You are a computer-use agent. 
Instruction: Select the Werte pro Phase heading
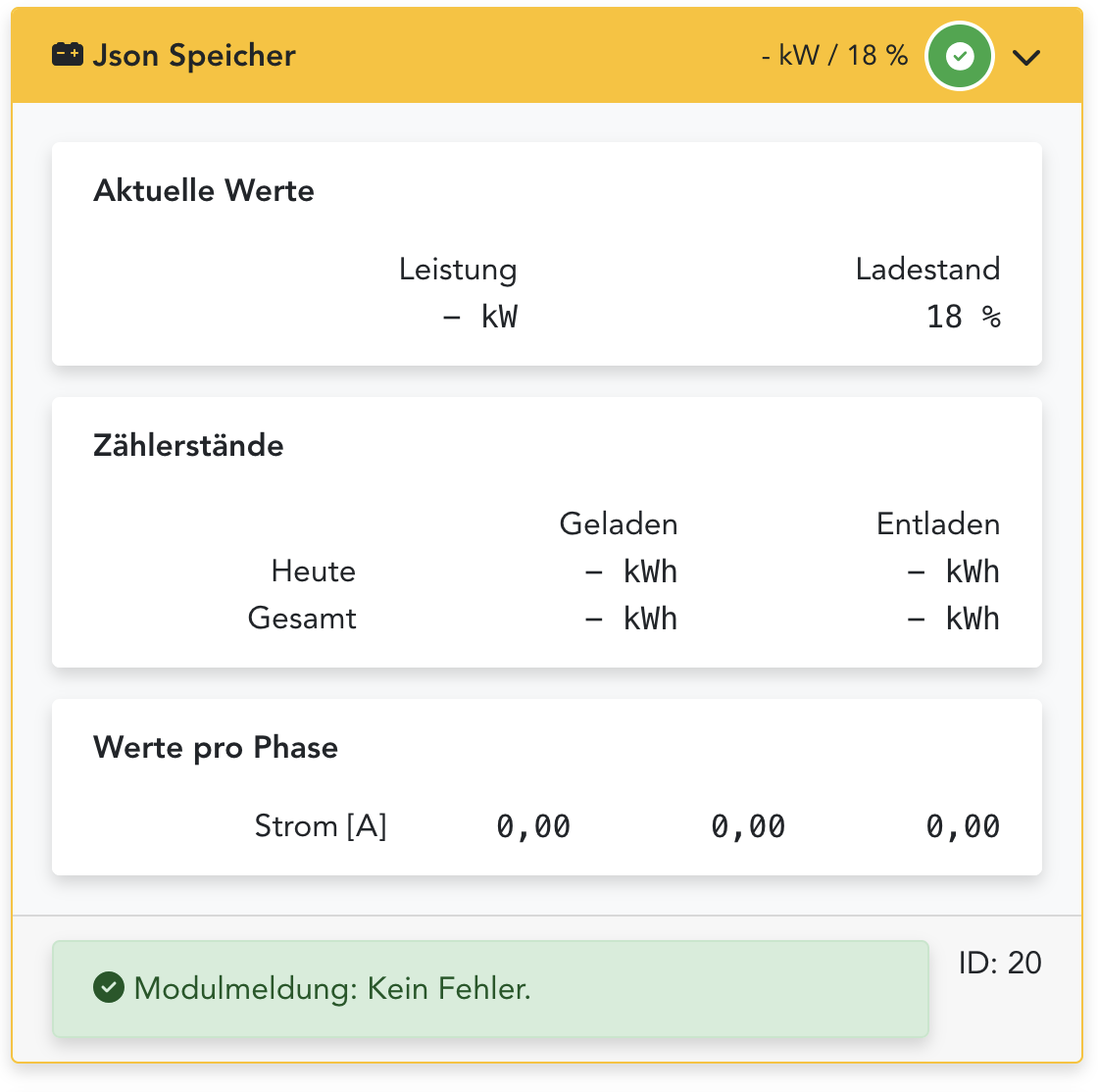216,747
